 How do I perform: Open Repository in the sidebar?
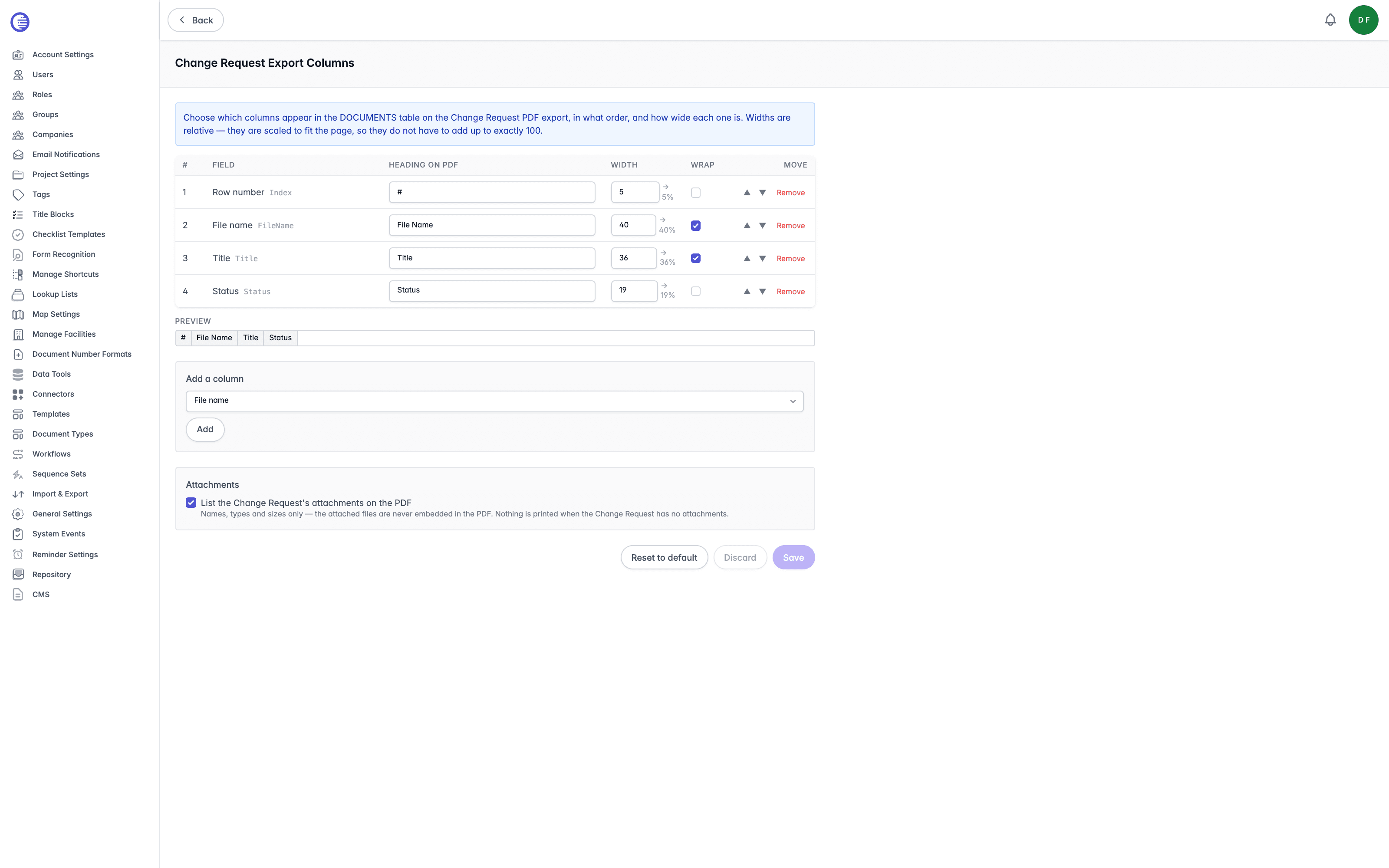click(52, 575)
